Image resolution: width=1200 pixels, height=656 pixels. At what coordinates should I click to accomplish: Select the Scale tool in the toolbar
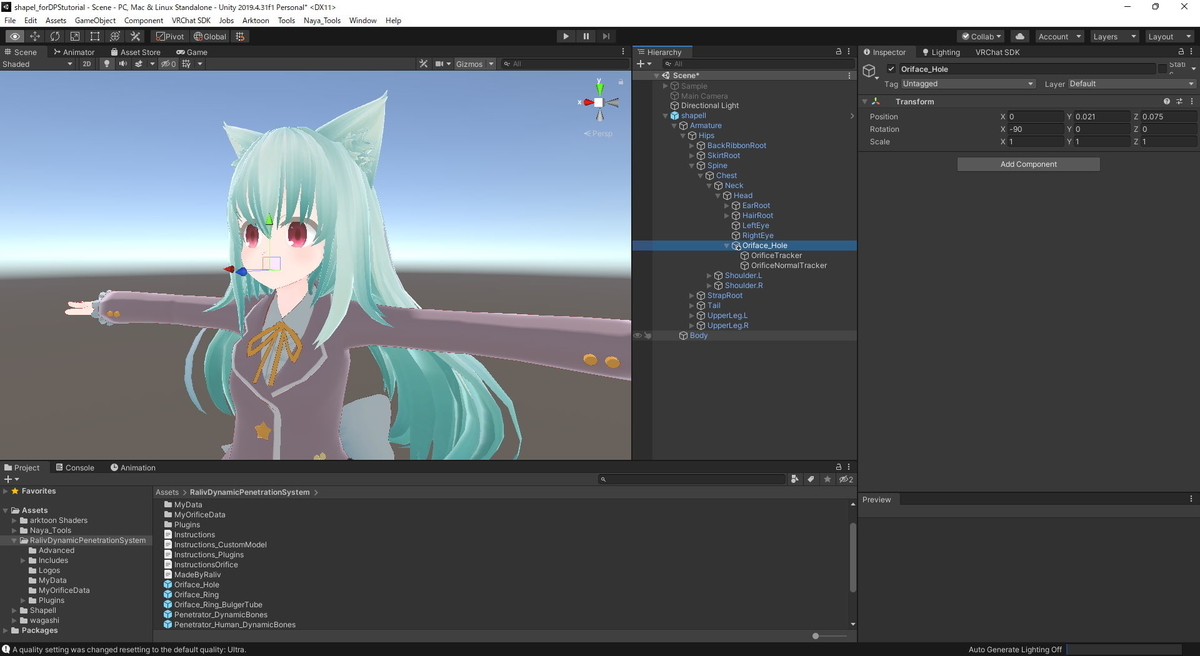tap(74, 36)
